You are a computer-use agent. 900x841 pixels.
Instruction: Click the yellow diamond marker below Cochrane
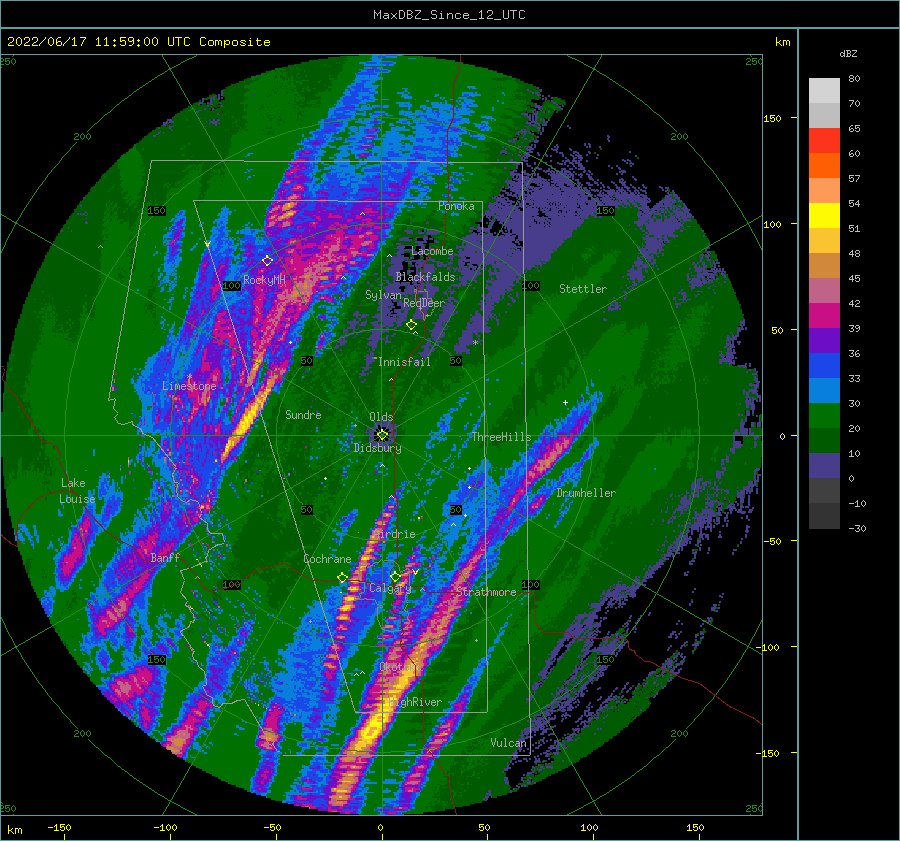[x=343, y=577]
